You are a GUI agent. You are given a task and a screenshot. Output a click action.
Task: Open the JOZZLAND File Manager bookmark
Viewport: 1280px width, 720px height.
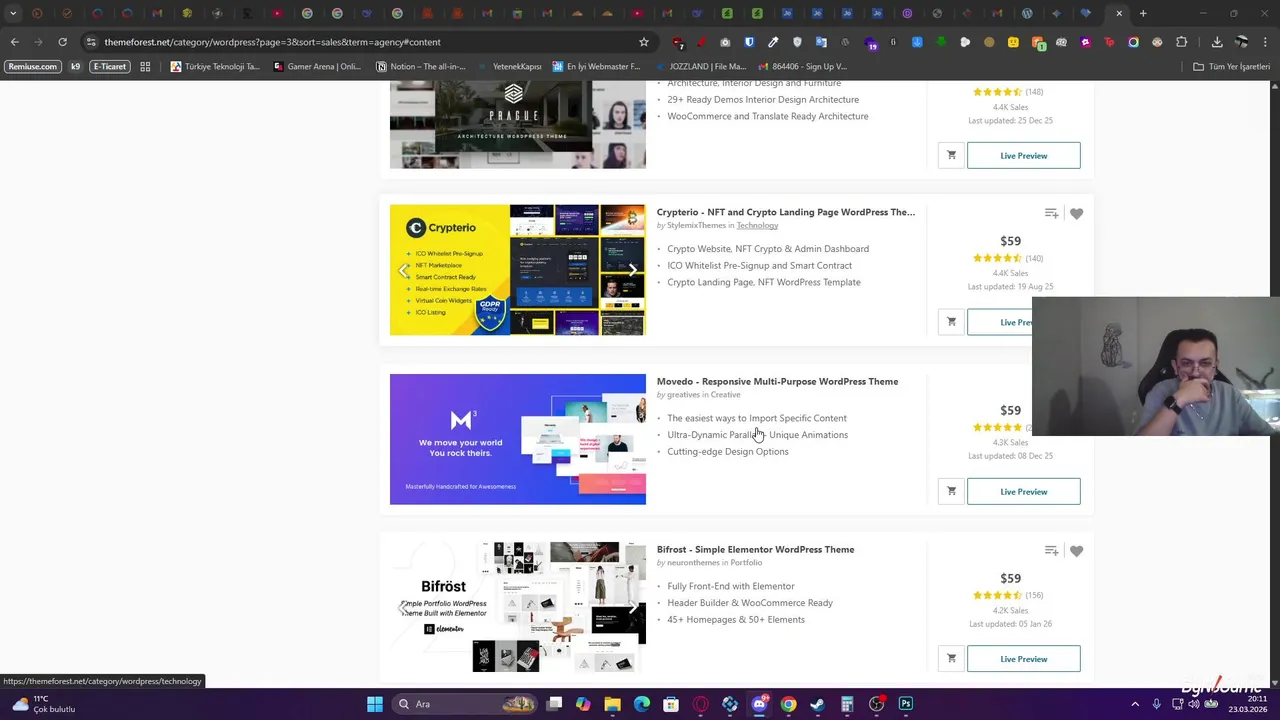(x=699, y=67)
